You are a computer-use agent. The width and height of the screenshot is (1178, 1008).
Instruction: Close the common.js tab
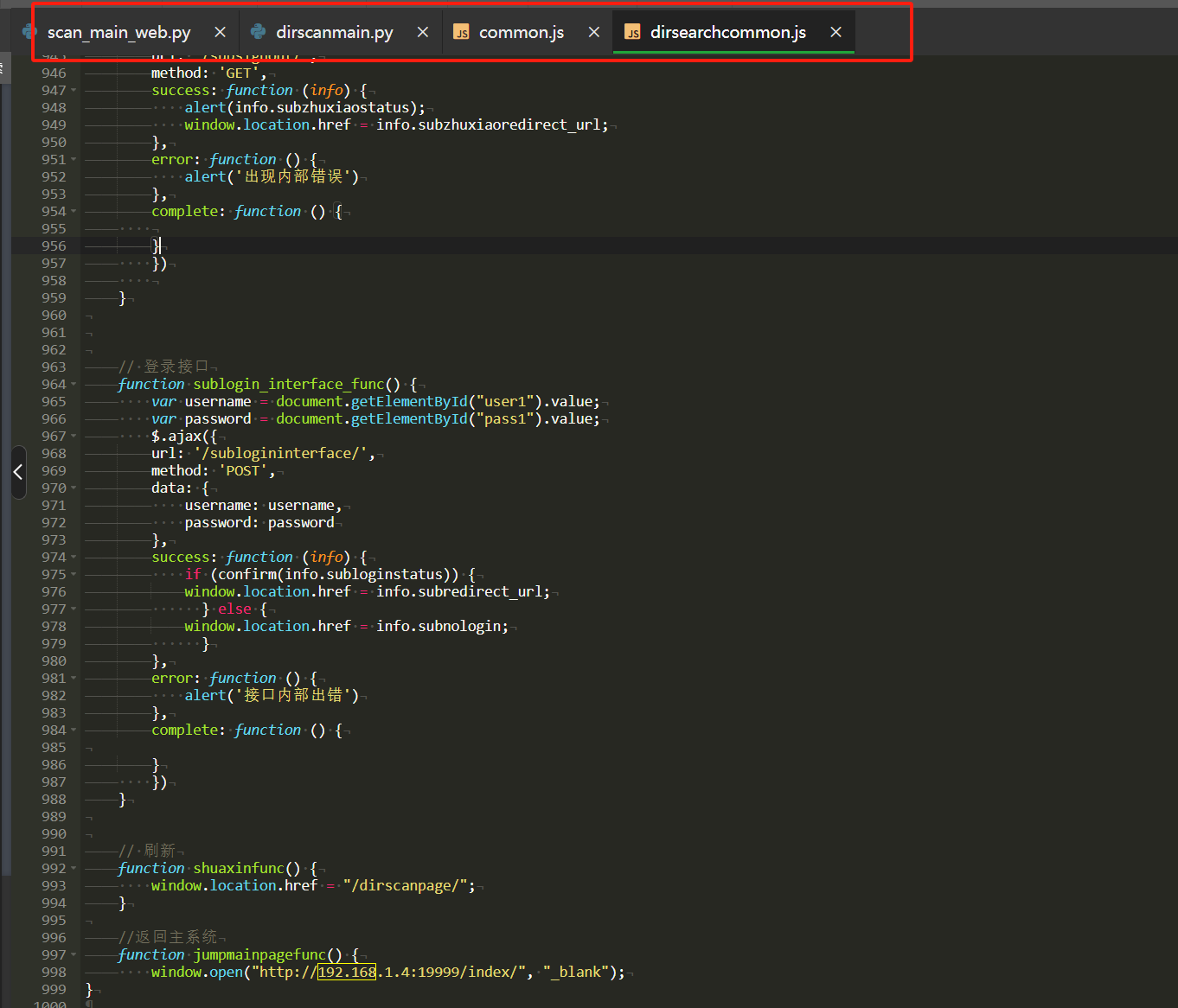tap(594, 32)
